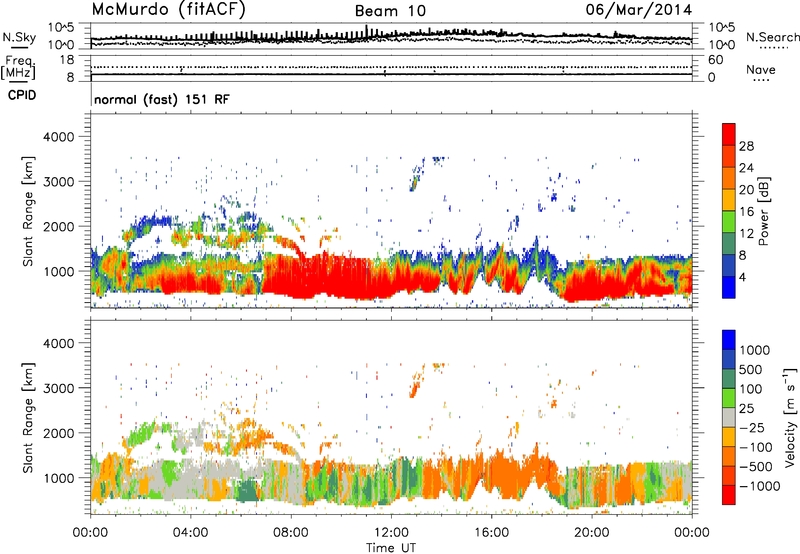
Task: Click the gray −25 to 25 Velocity segment
Action: [729, 417]
